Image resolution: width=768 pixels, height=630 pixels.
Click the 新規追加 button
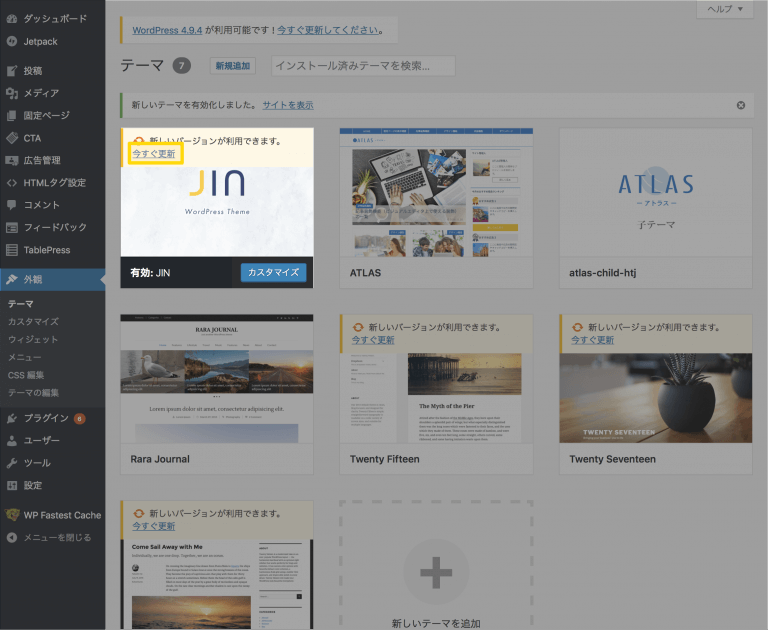pos(233,66)
